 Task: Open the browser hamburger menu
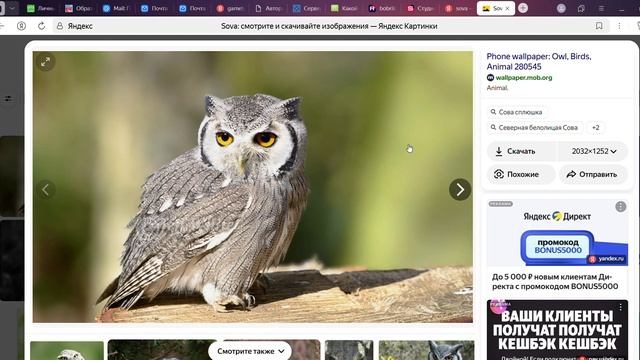(601, 8)
